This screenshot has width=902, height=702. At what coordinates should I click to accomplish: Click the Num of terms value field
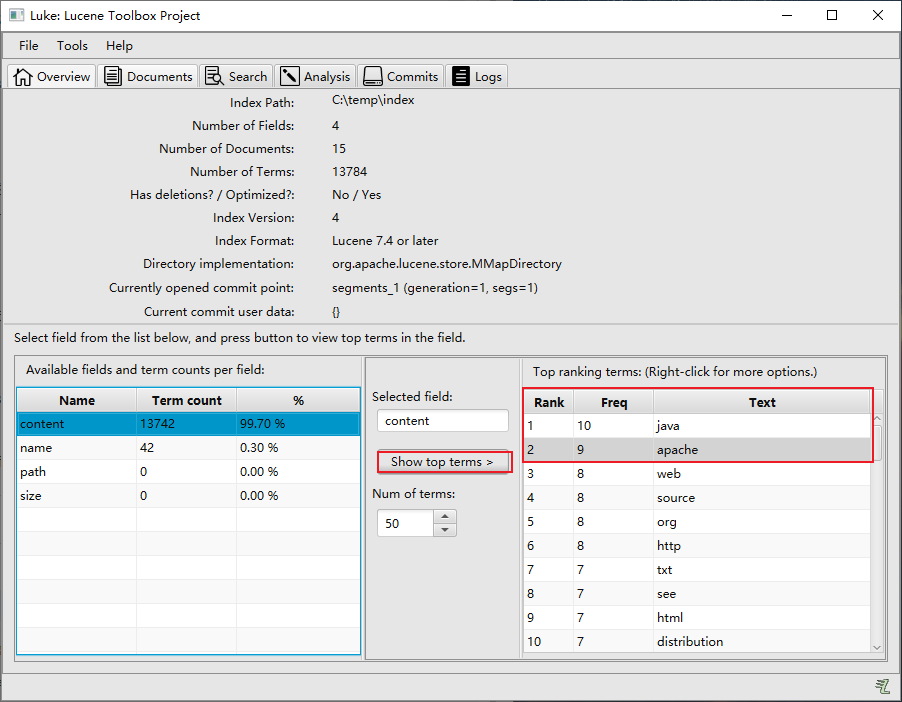pyautogui.click(x=405, y=523)
